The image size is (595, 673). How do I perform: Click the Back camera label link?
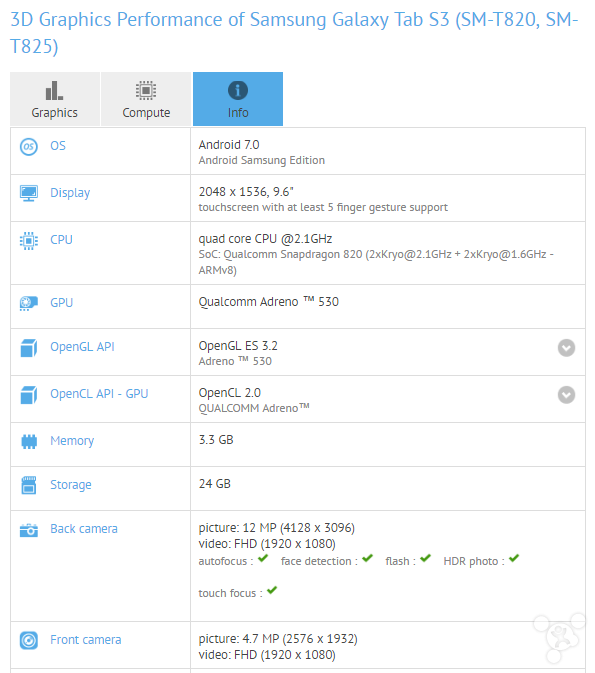(84, 529)
